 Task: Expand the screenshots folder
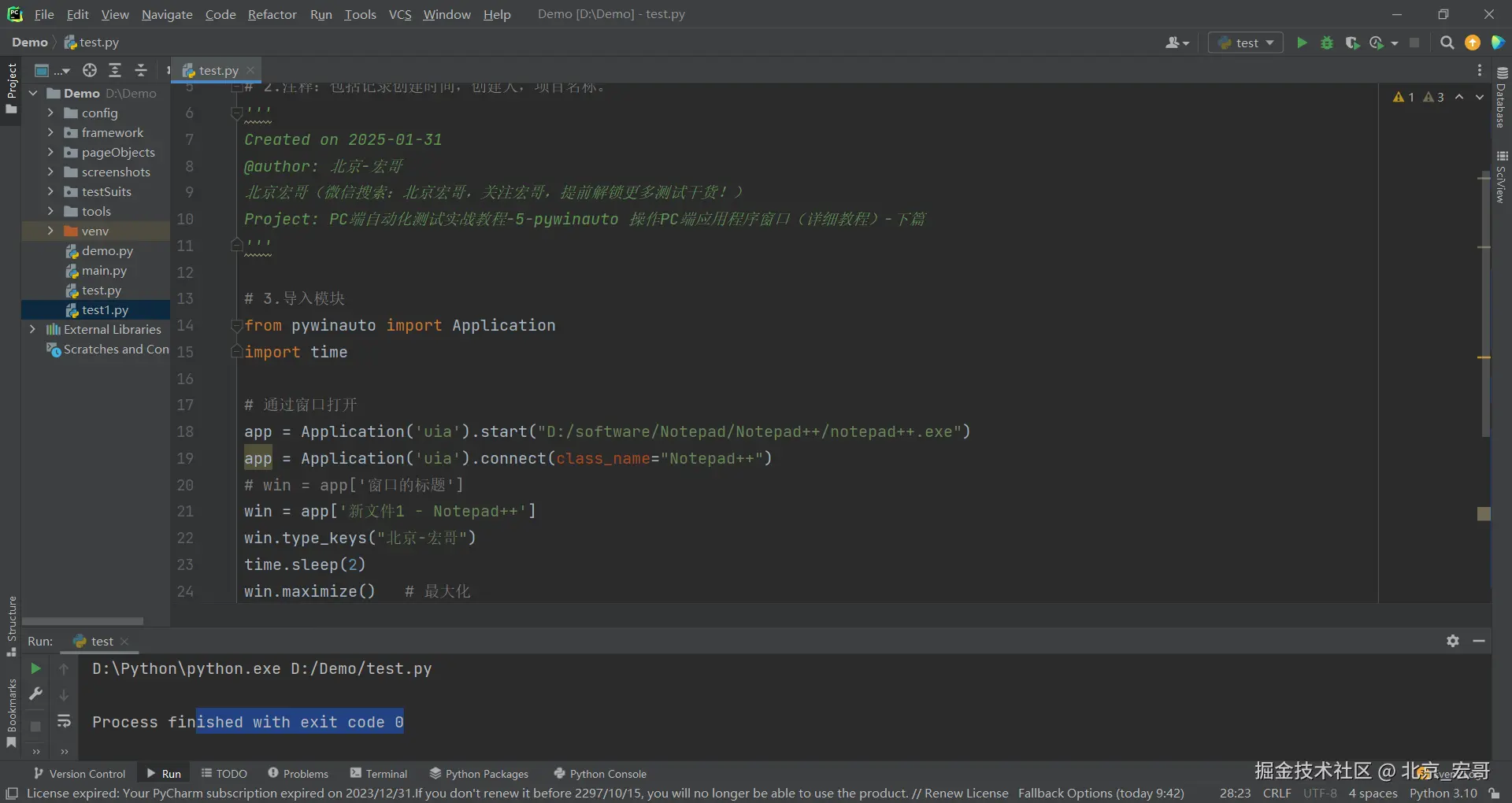(x=50, y=172)
